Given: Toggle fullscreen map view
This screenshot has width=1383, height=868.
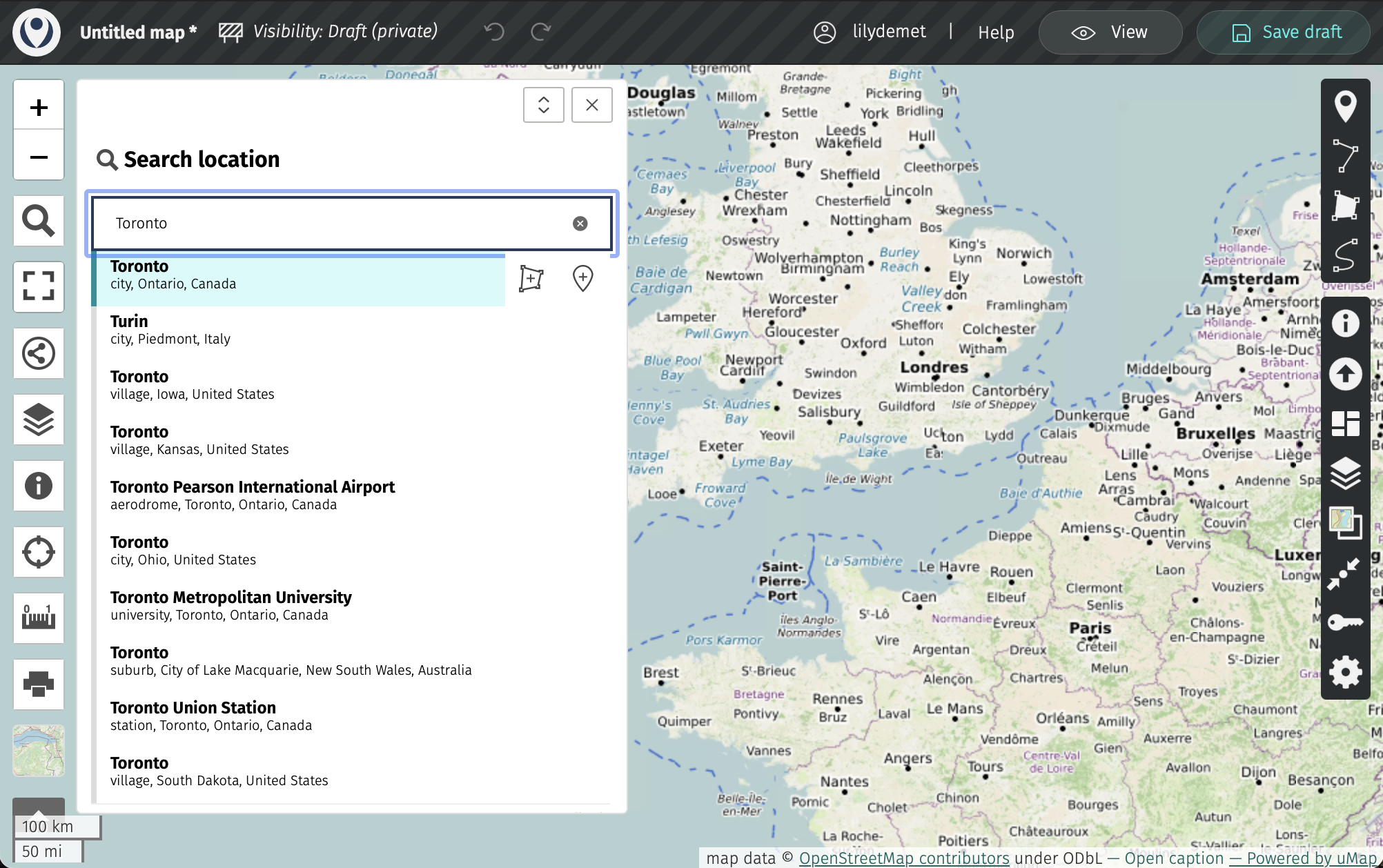Looking at the screenshot, I should click(x=39, y=286).
